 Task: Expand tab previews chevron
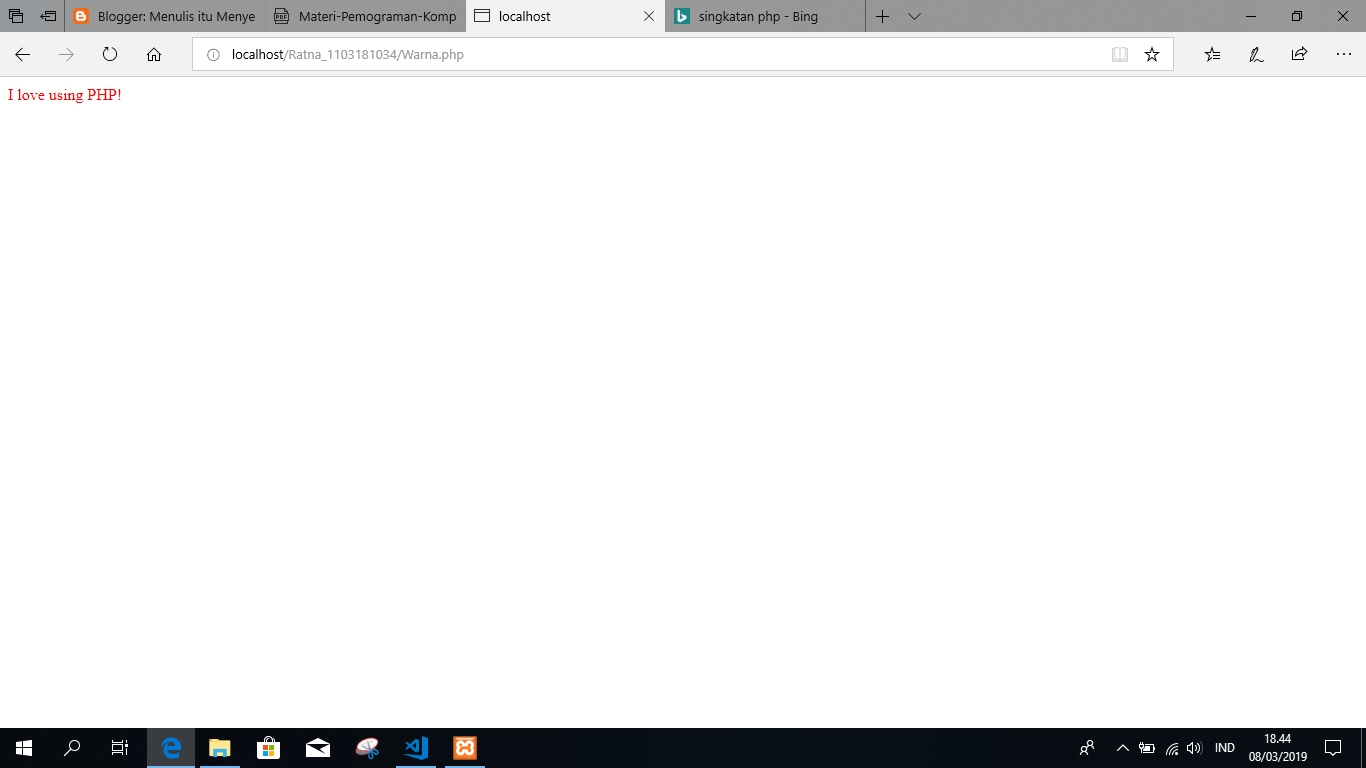(x=914, y=16)
